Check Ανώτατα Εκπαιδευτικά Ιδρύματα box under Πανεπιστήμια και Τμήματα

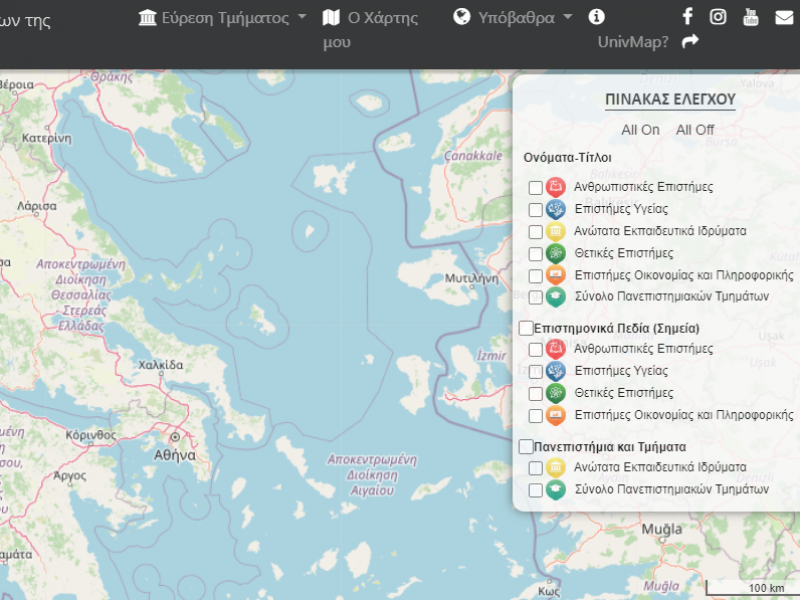tap(535, 468)
